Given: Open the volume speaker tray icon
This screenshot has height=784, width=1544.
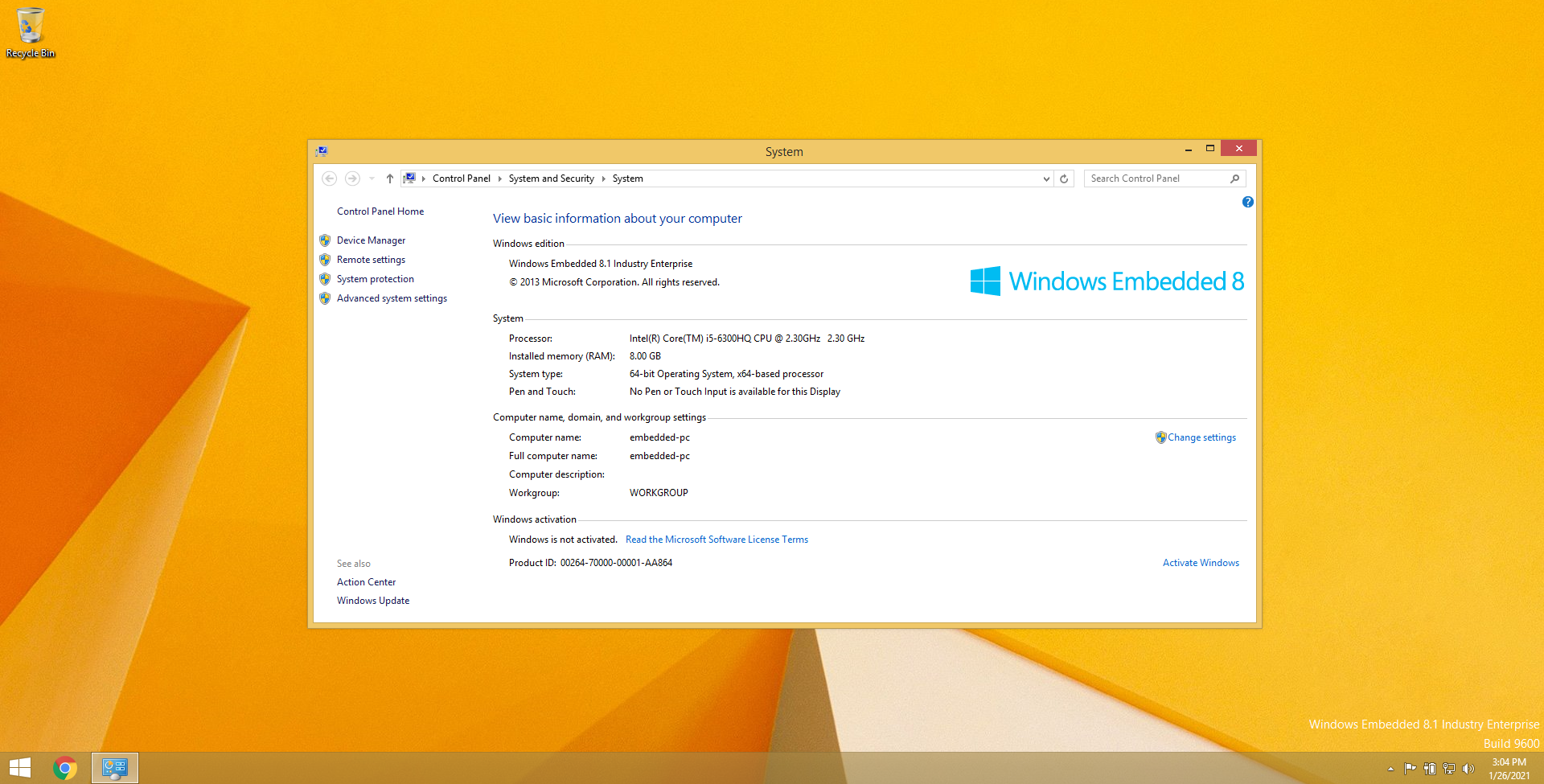Looking at the screenshot, I should click(1468, 769).
